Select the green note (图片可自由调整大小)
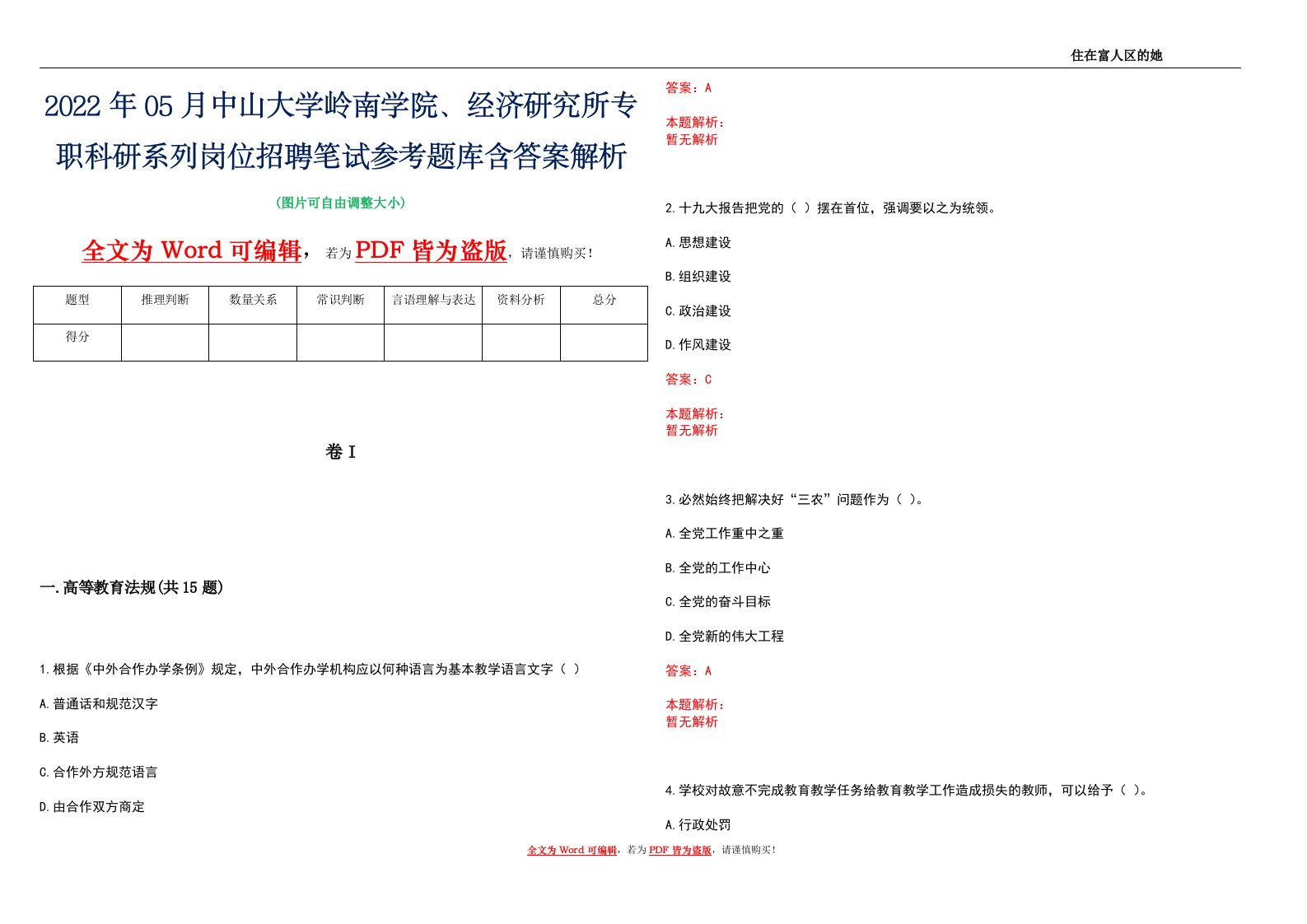The image size is (1307, 924). 340,203
